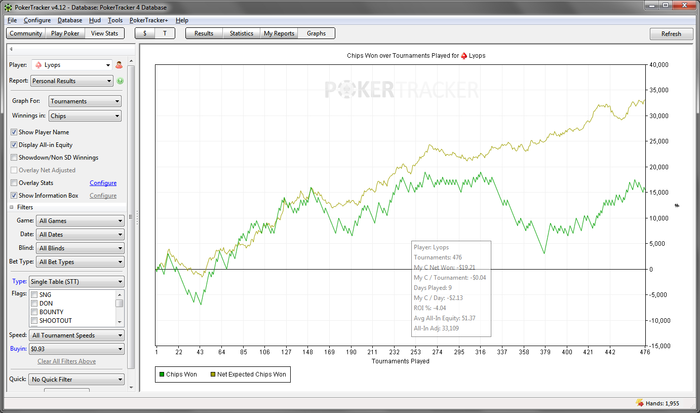The height and width of the screenshot is (413, 700).
Task: Click green Chips Won legend swatch
Action: [x=162, y=375]
